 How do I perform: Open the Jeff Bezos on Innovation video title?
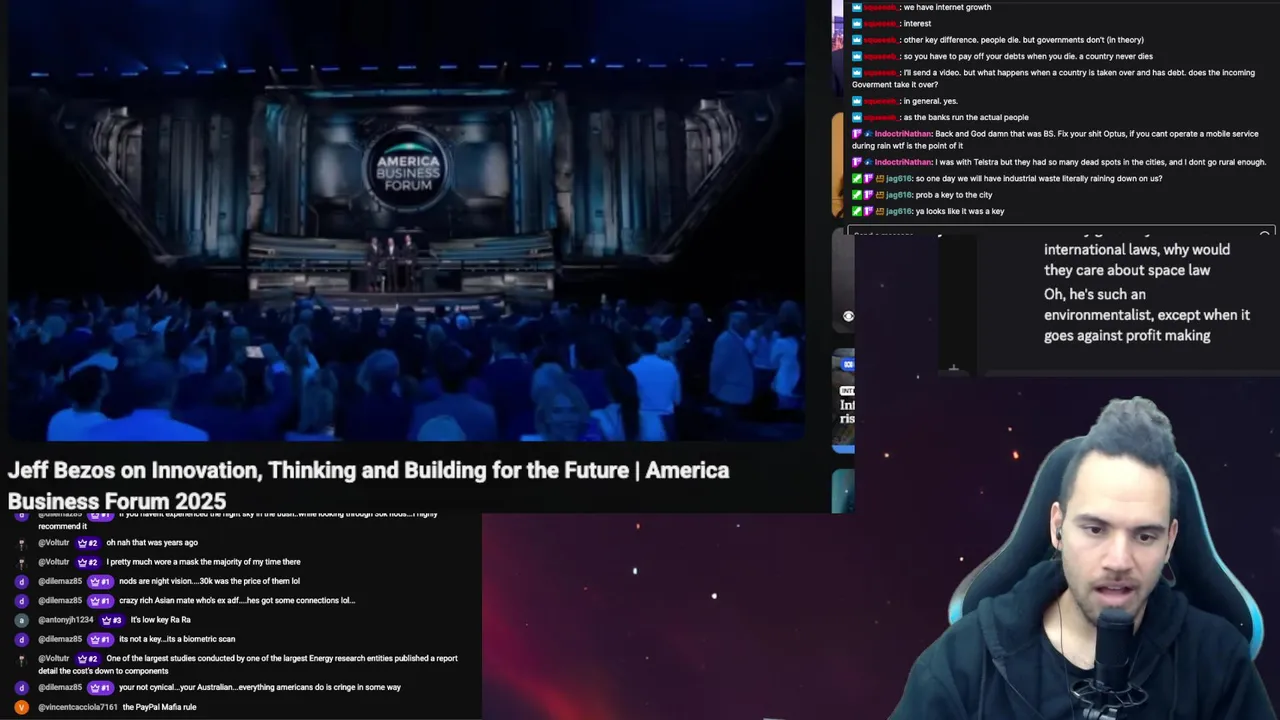pos(368,485)
